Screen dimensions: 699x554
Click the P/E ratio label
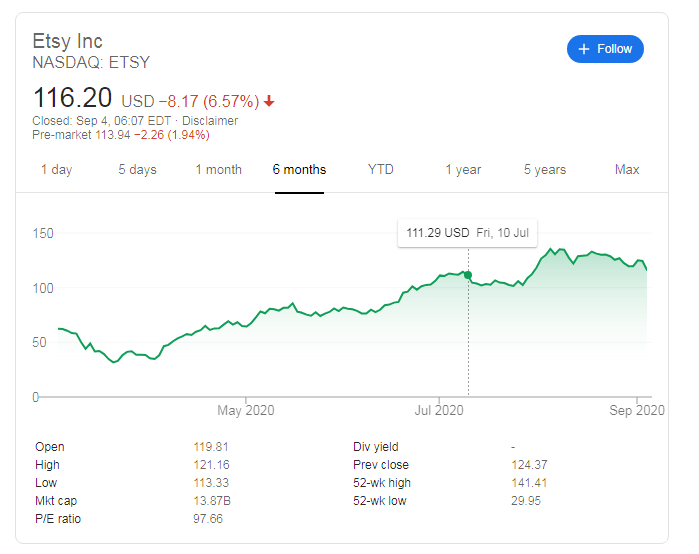tap(58, 519)
